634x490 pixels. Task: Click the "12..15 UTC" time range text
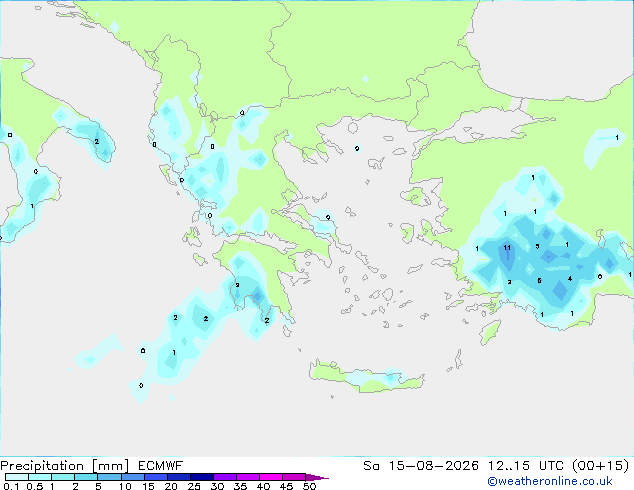pos(526,466)
